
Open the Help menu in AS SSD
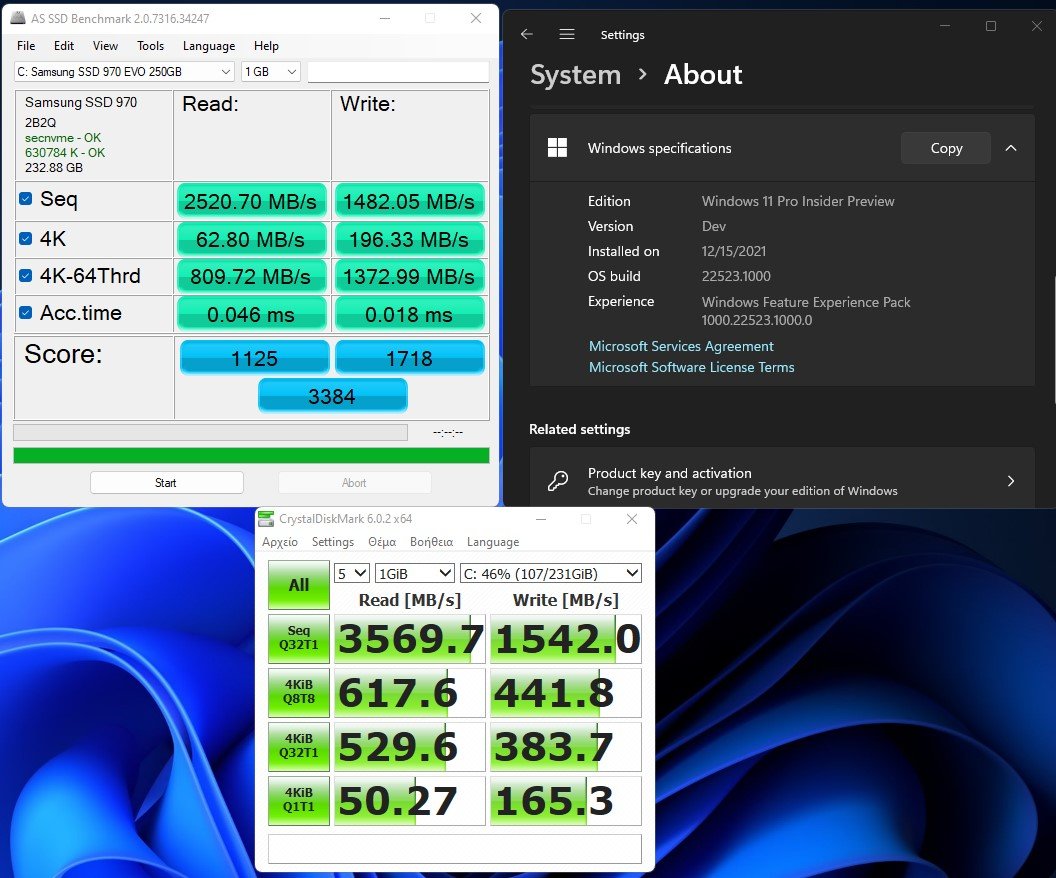point(266,46)
